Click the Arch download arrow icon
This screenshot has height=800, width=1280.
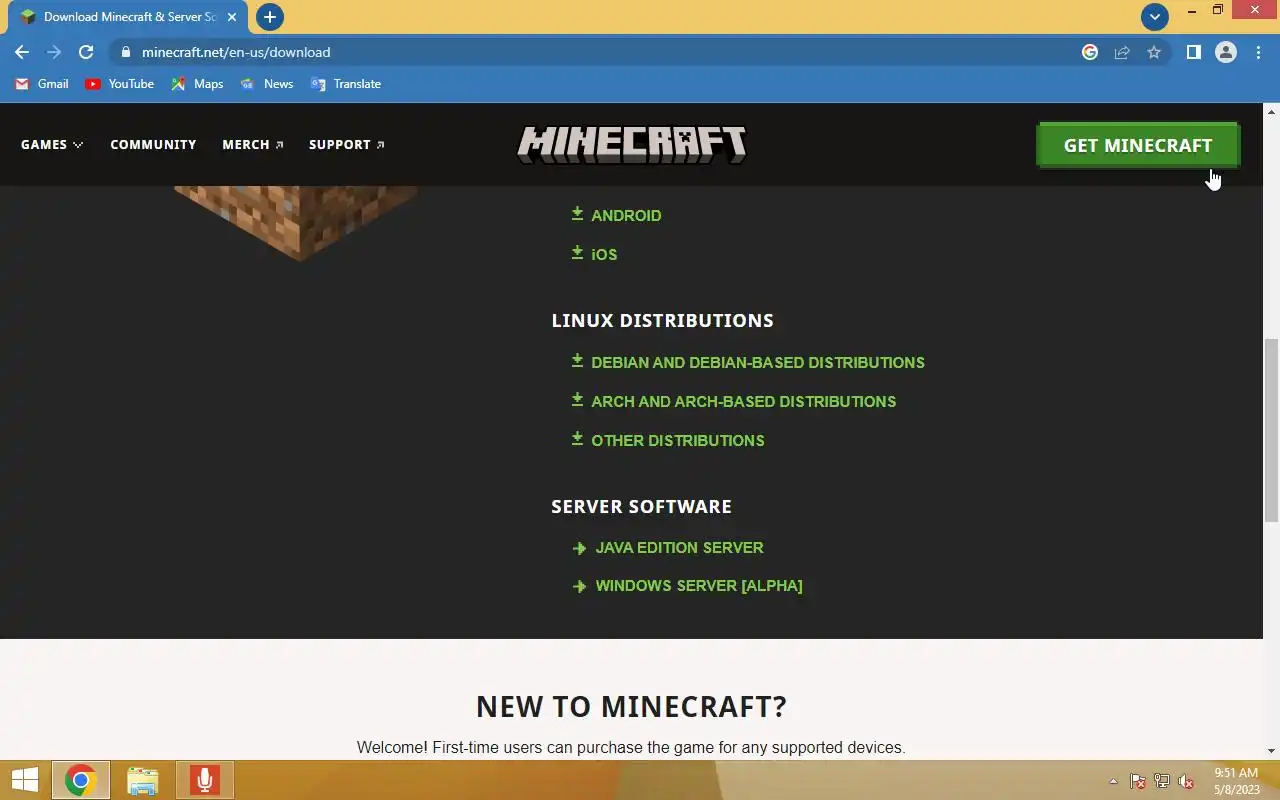coord(577,400)
